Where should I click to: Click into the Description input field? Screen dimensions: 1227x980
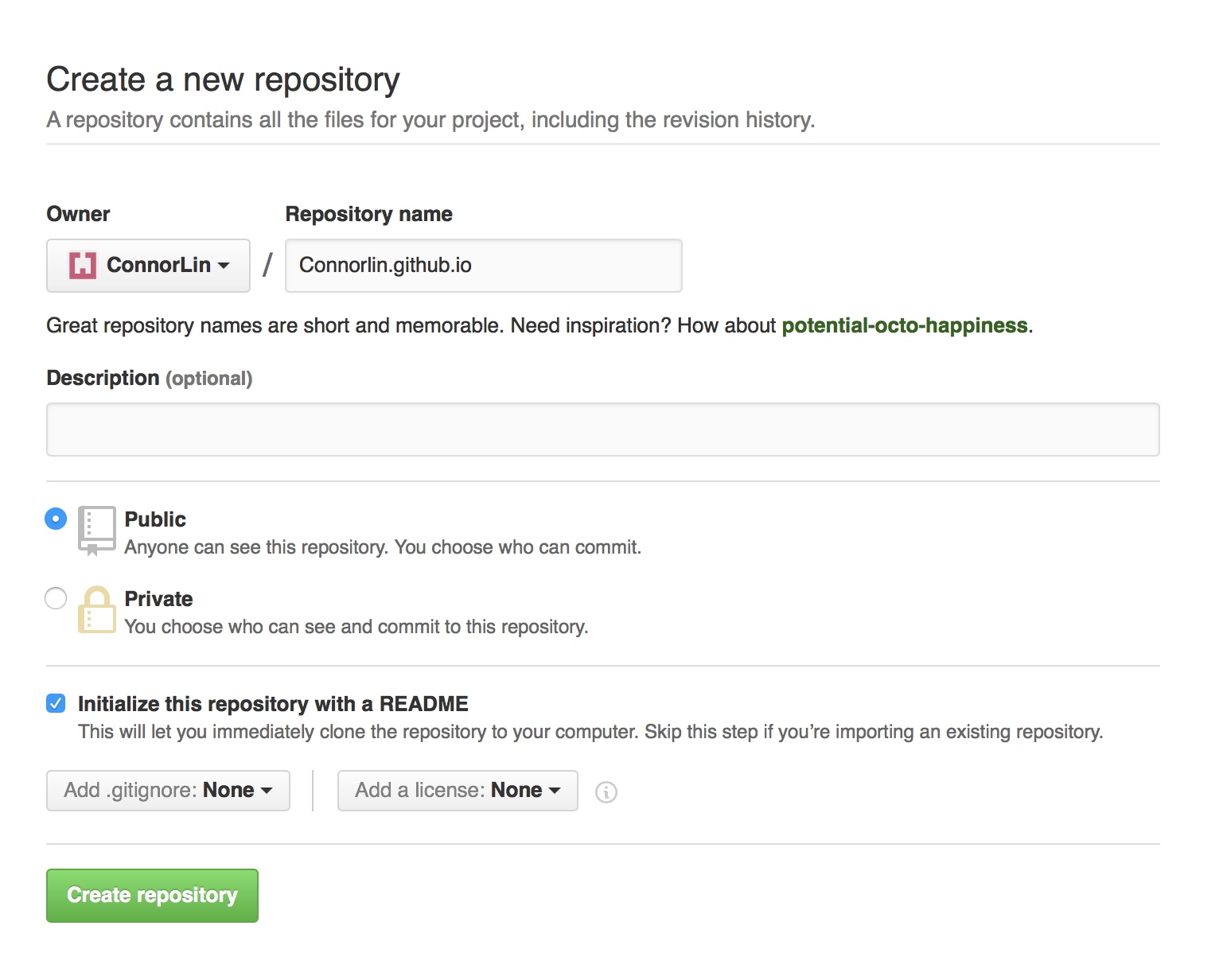[603, 430]
